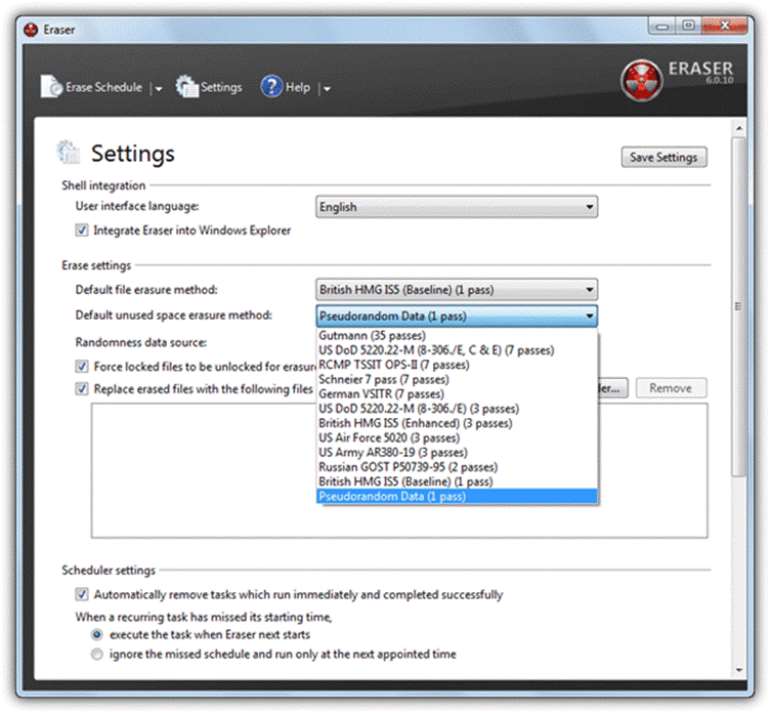Minimize the Eraser window
This screenshot has height=712, width=770.
(x=661, y=27)
